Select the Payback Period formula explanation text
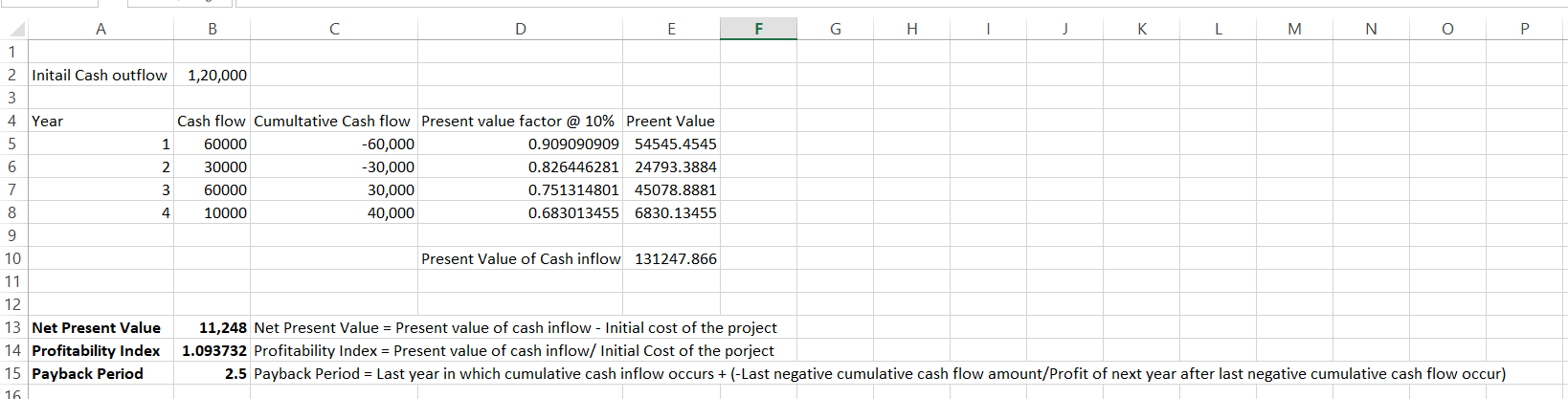This screenshot has height=399, width=1568. pyautogui.click(x=879, y=373)
